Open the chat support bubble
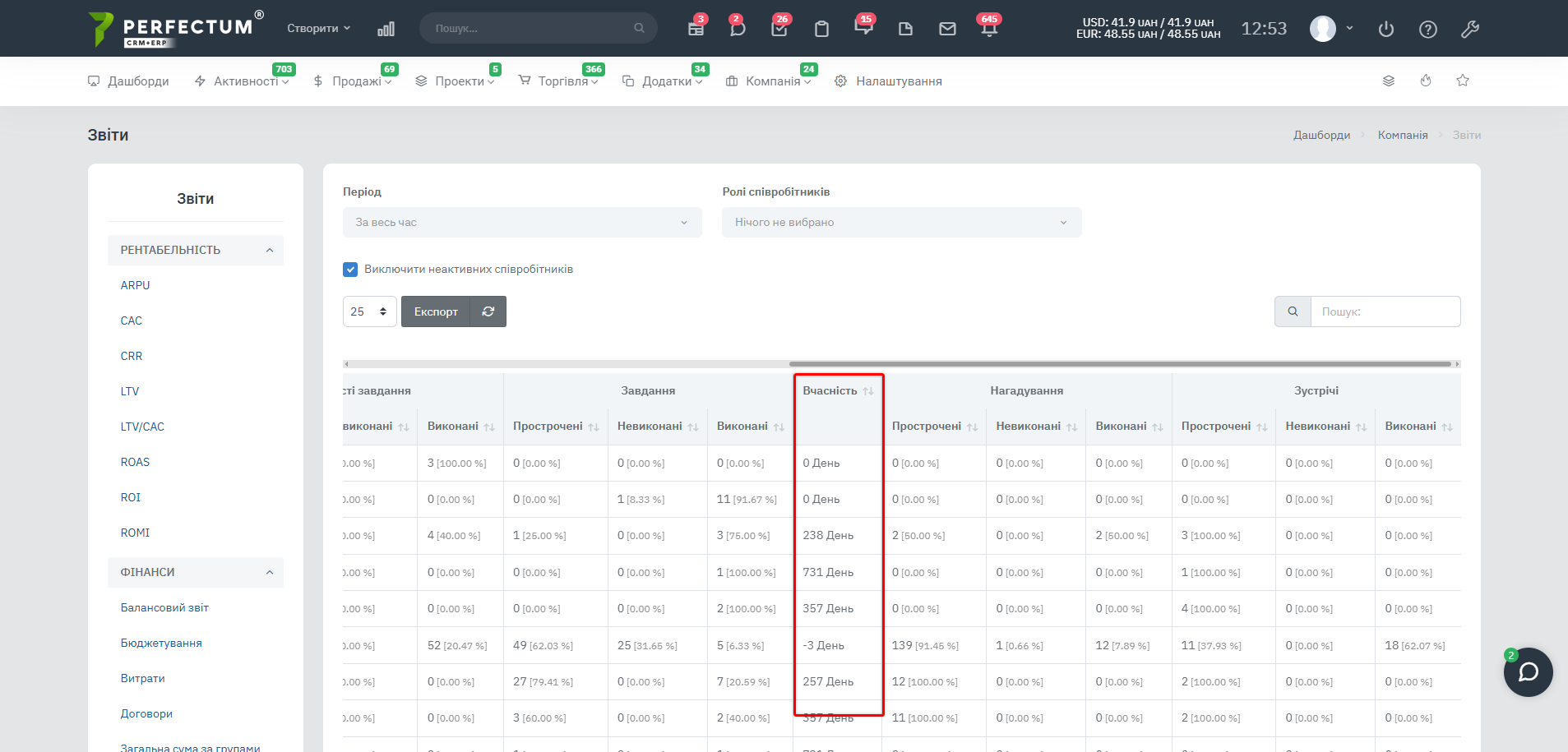 coord(1528,672)
